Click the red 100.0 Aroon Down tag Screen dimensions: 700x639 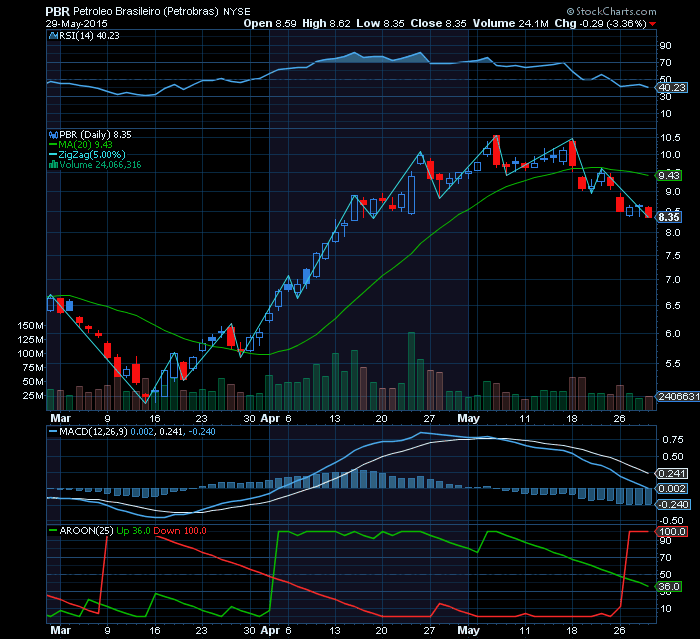(x=672, y=531)
